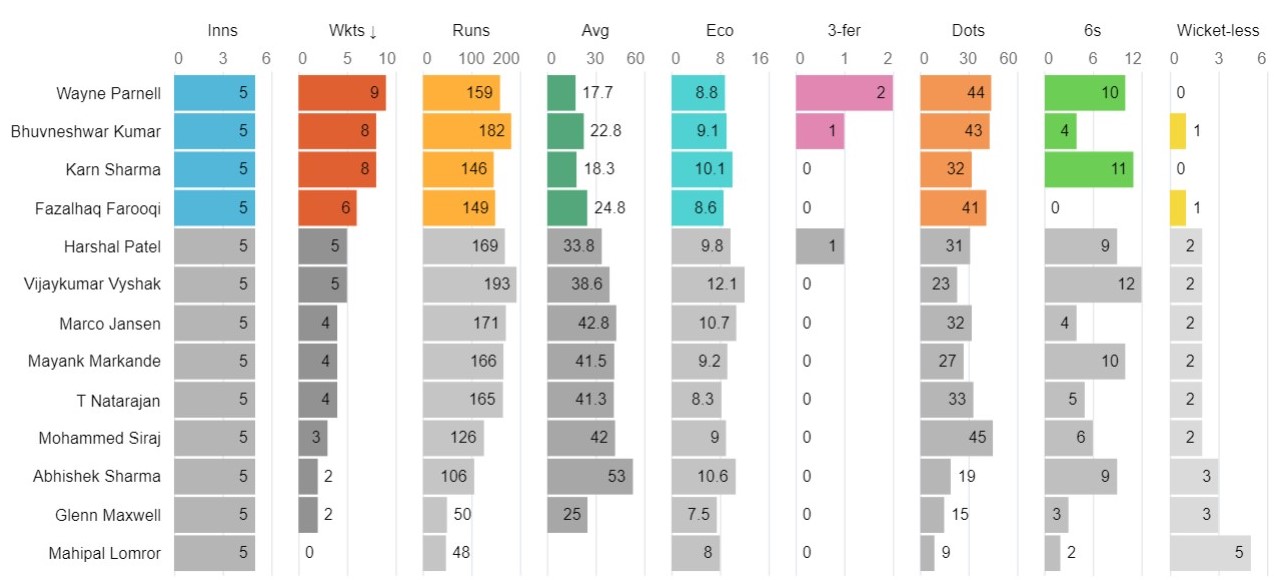Select Wayne Parnell's row label

(x=108, y=94)
